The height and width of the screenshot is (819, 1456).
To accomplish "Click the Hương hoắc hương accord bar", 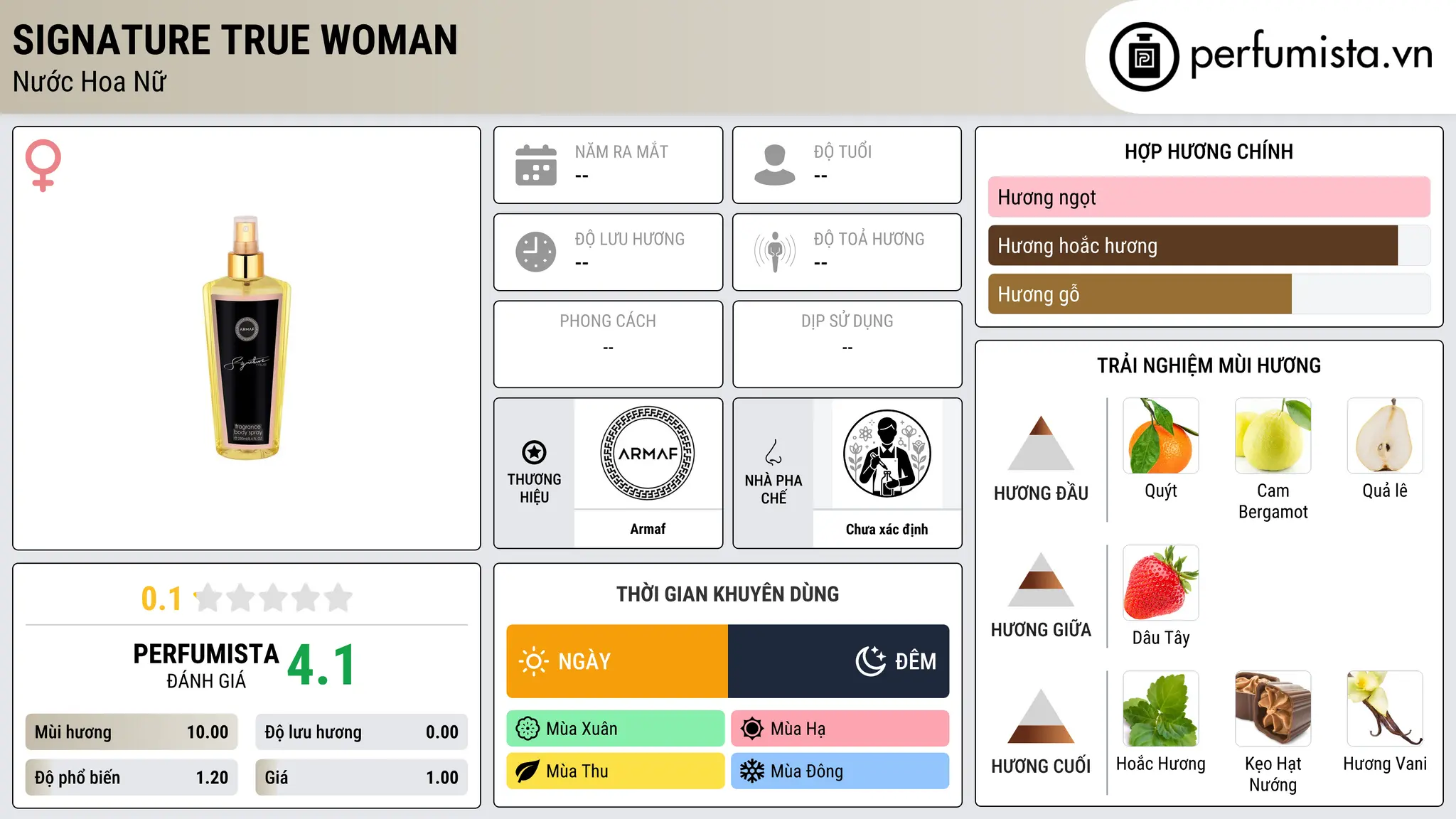I will (1209, 245).
